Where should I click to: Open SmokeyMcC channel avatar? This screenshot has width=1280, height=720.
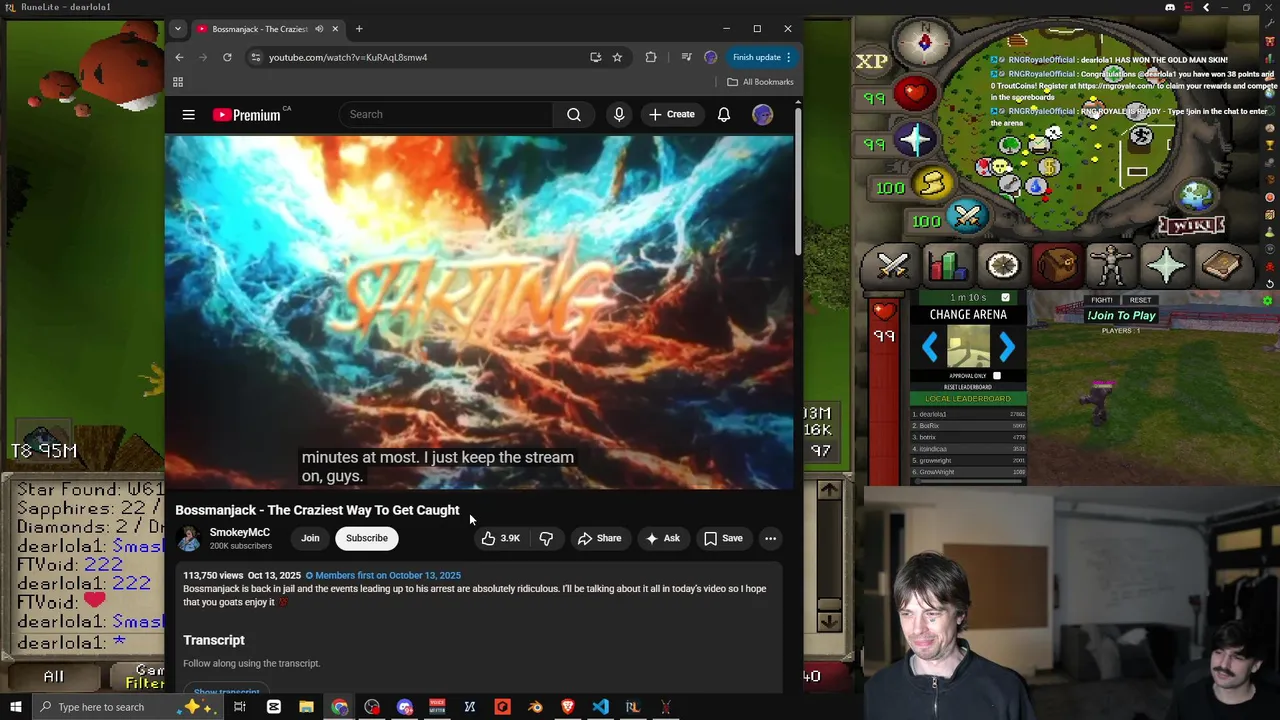[x=188, y=539]
